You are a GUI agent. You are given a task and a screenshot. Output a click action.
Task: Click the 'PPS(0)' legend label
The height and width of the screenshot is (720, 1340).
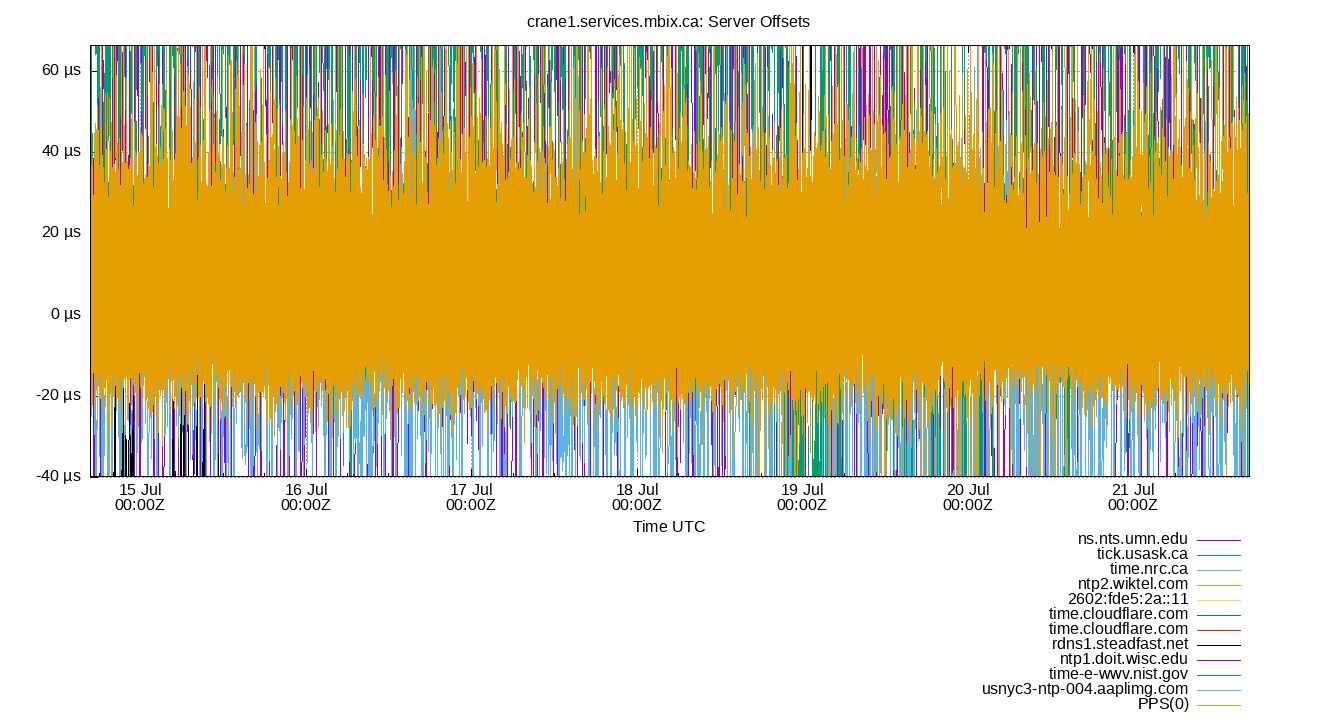coord(1164,704)
